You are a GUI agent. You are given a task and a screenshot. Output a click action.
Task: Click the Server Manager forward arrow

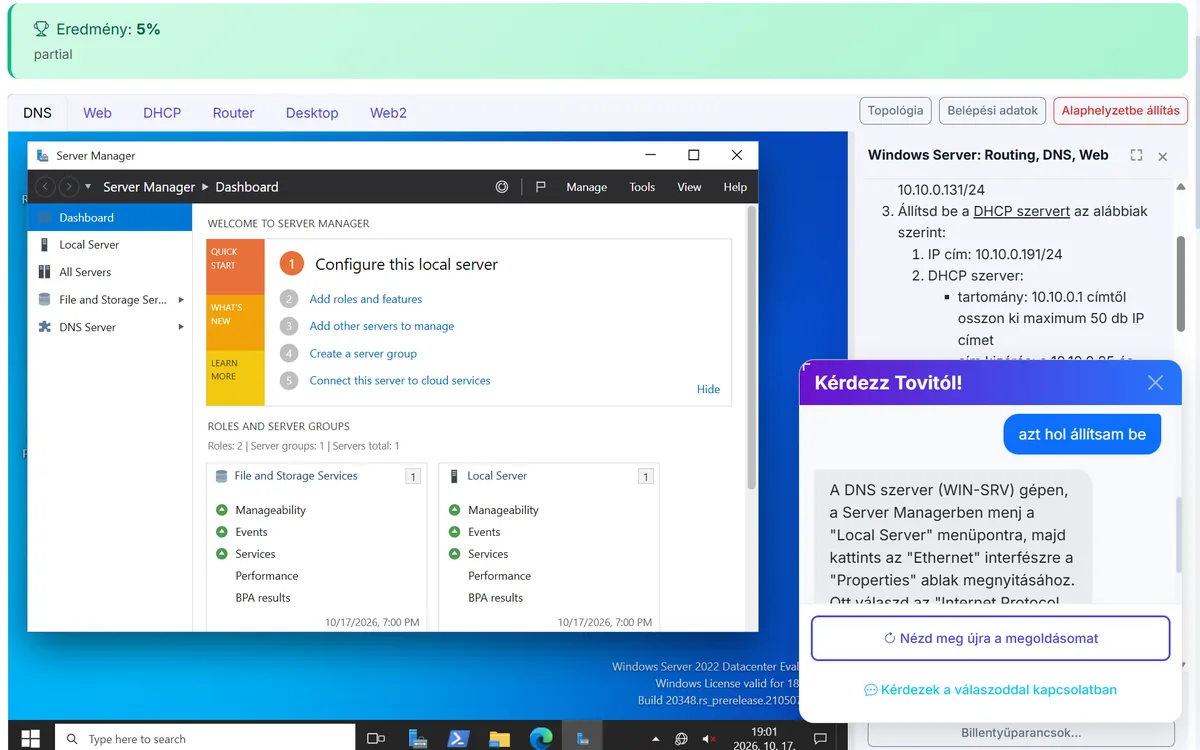(68, 187)
